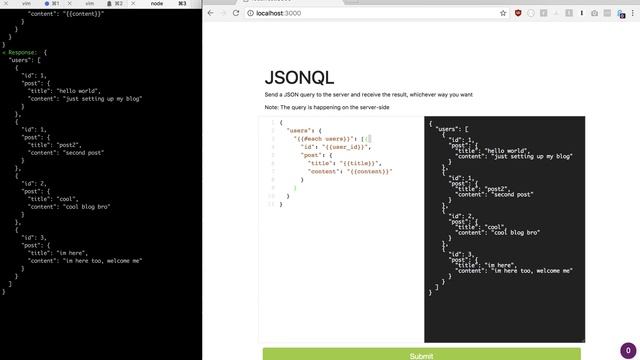Click "im here" title in terminal output

tap(71, 253)
